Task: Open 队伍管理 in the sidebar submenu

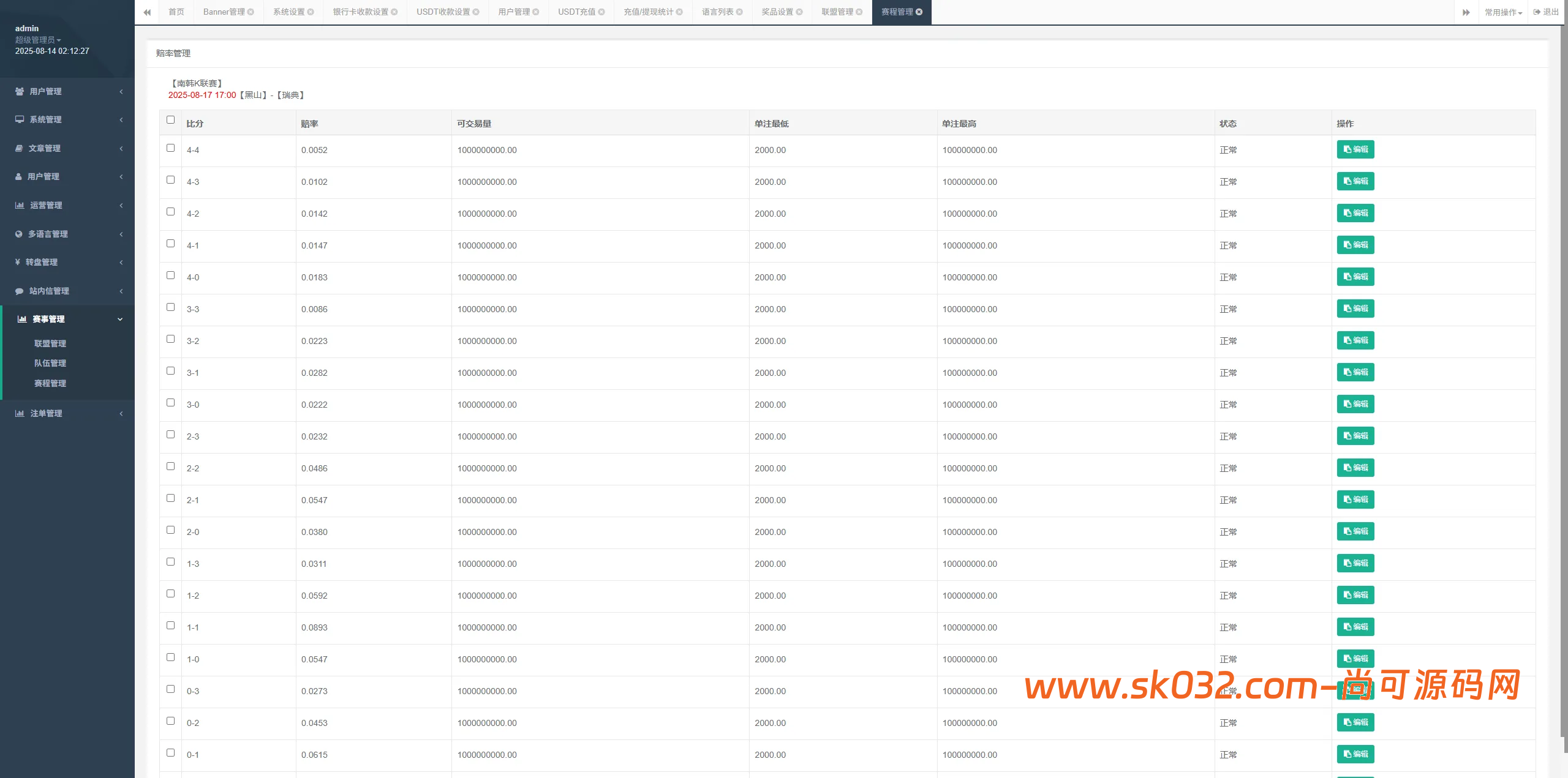Action: (x=50, y=364)
